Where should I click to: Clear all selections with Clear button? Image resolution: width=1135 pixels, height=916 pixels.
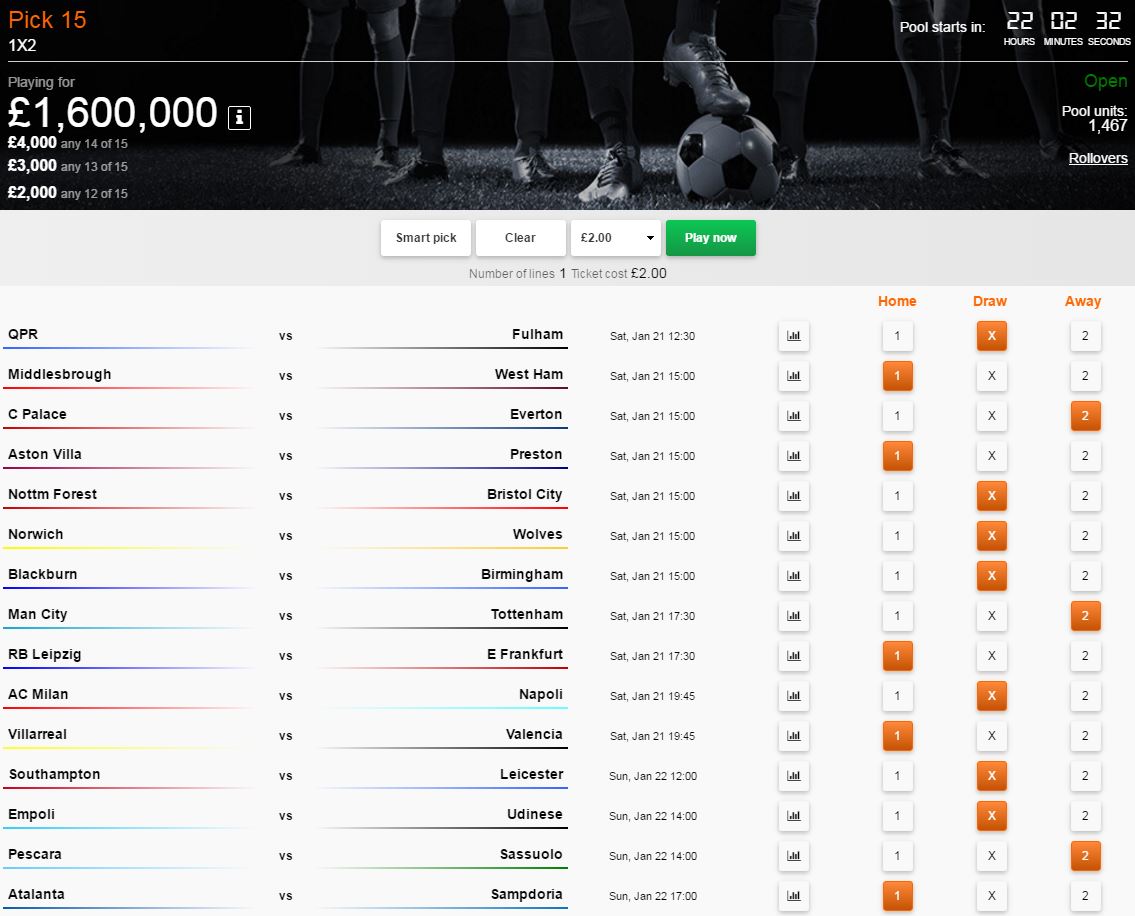tap(520, 238)
